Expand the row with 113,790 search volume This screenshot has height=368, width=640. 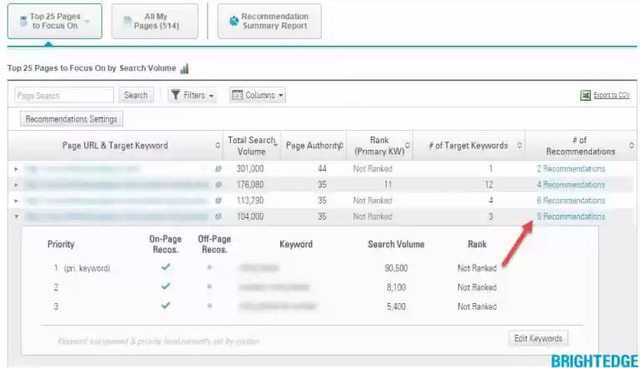click(16, 201)
